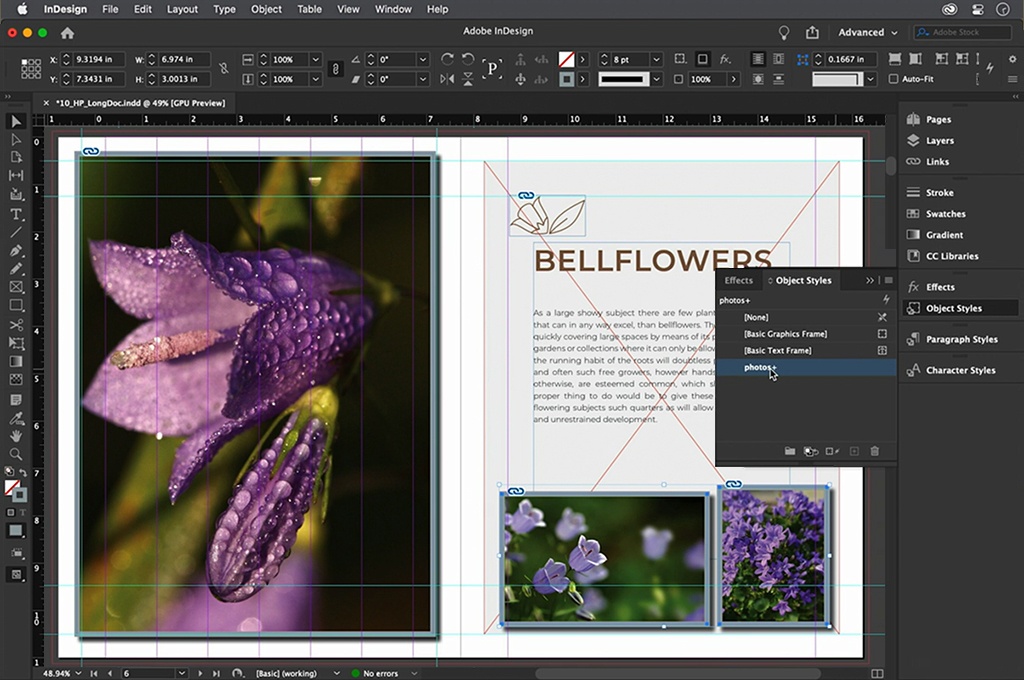Toggle constrain proportions for width and height
The height and width of the screenshot is (680, 1024).
pyautogui.click(x=223, y=69)
